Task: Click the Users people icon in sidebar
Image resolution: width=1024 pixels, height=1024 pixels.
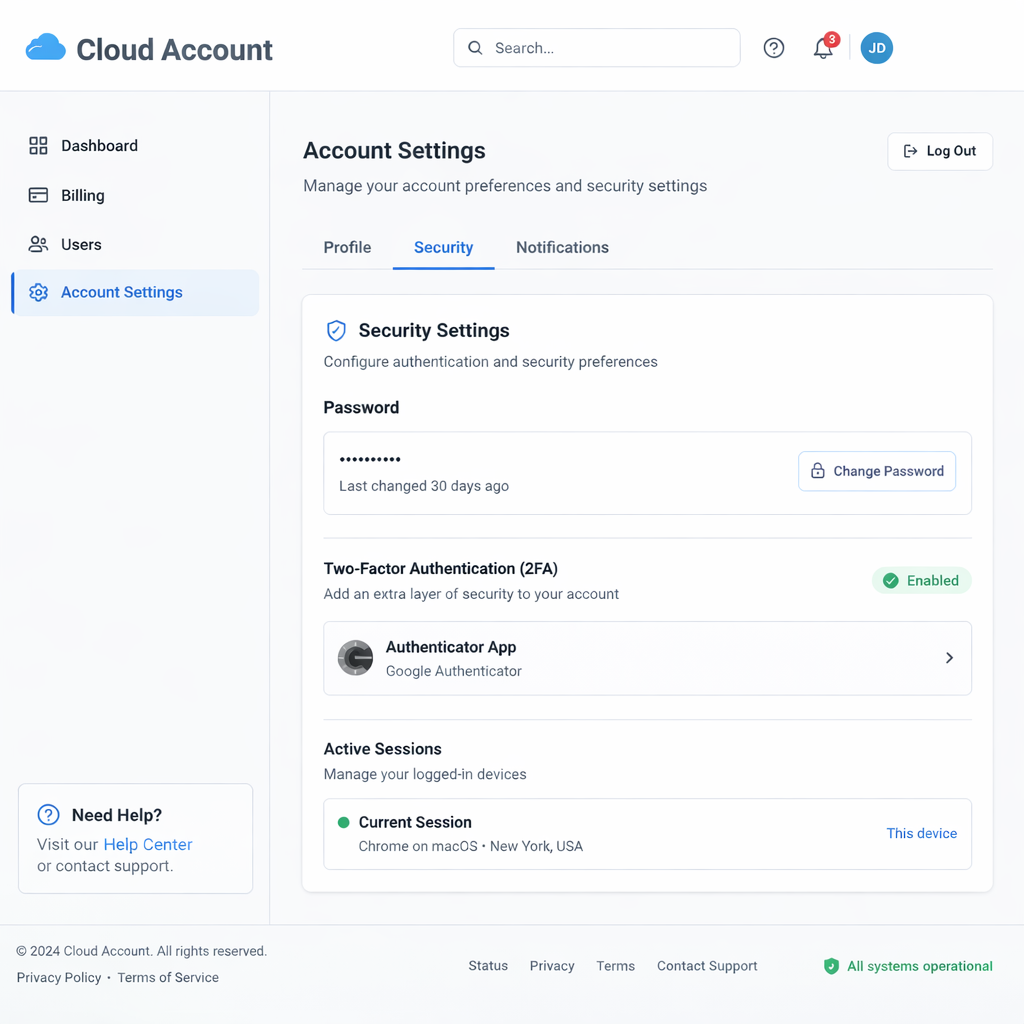Action: [x=38, y=245]
